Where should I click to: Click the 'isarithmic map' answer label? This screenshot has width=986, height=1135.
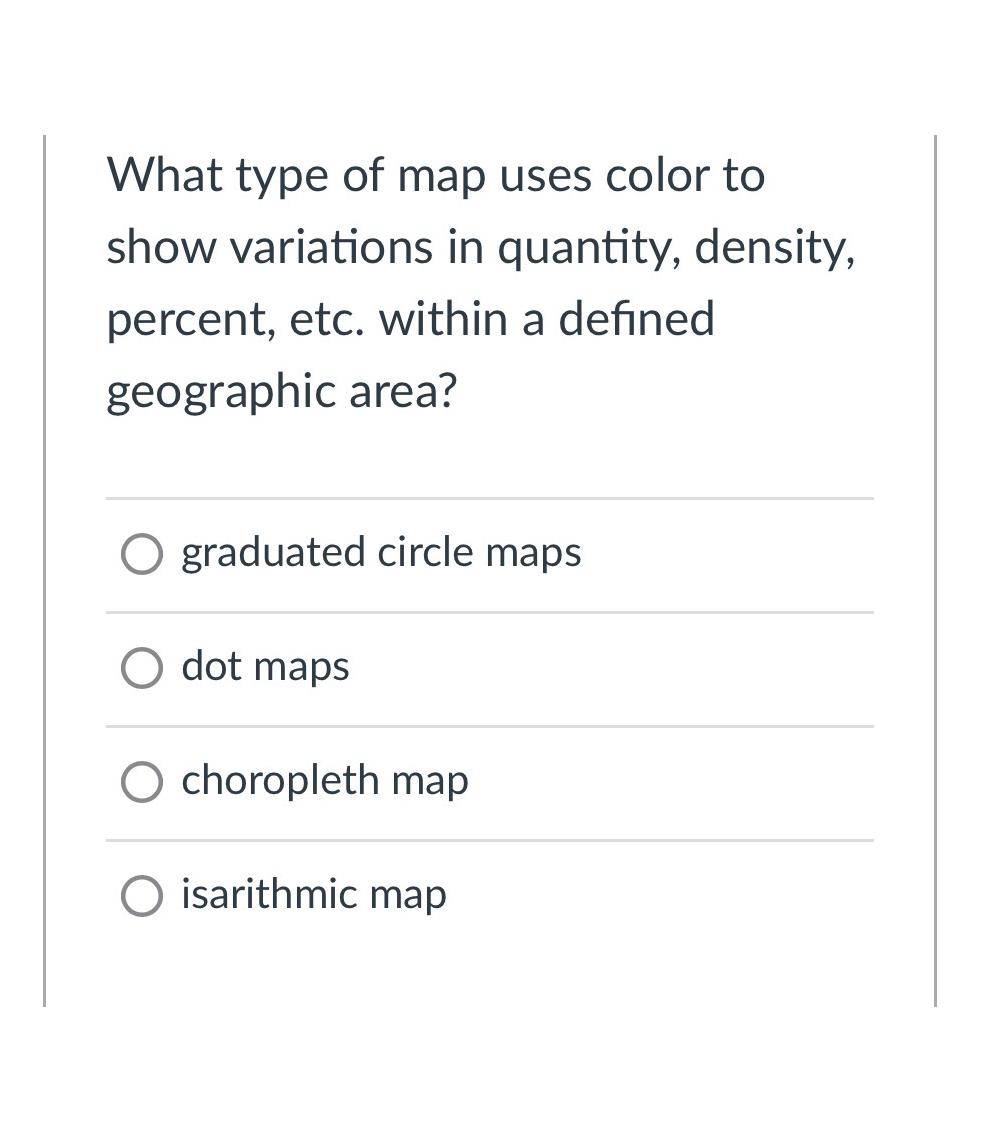coord(313,895)
